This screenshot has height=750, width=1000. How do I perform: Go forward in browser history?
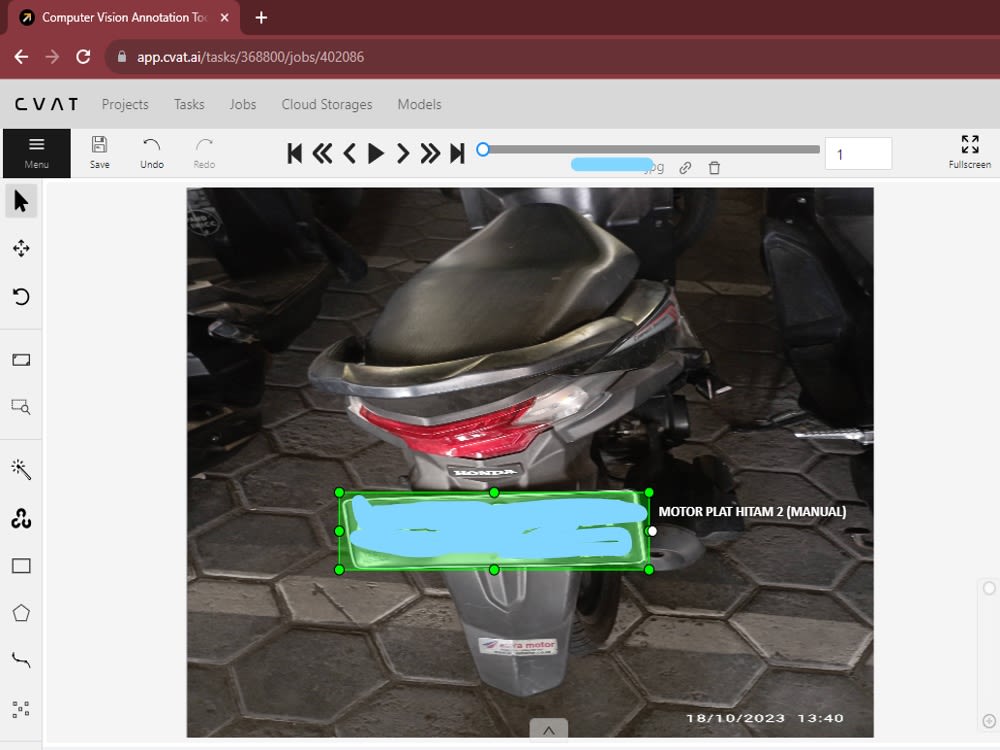[x=52, y=57]
